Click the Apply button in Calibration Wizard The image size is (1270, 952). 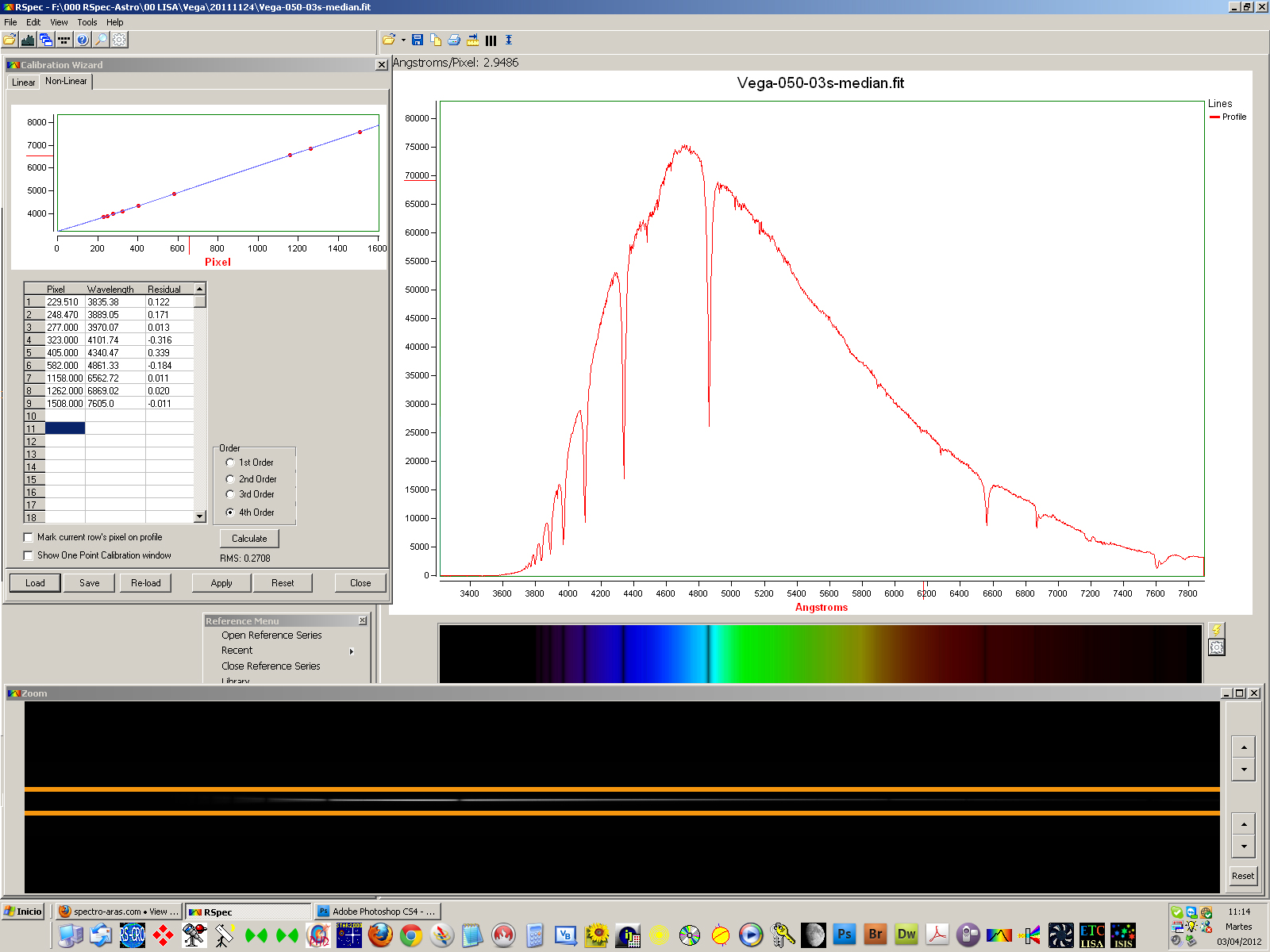click(x=221, y=583)
